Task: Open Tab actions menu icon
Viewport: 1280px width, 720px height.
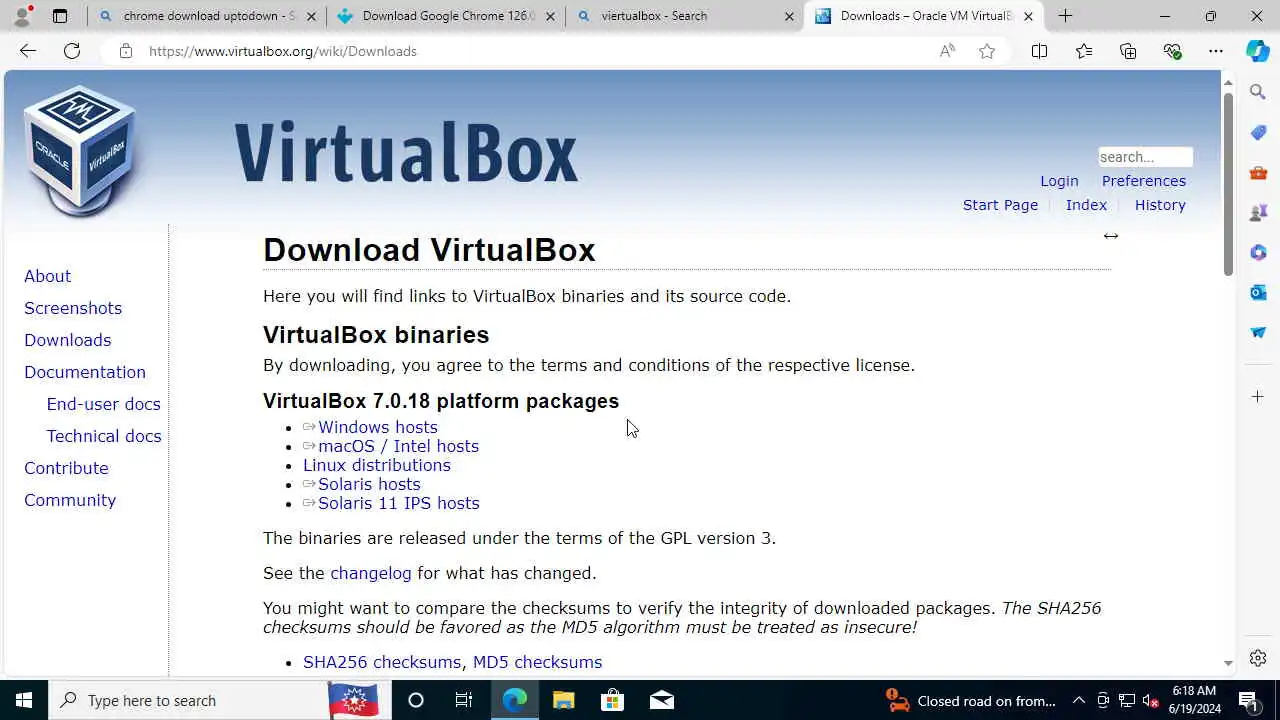Action: coord(60,16)
